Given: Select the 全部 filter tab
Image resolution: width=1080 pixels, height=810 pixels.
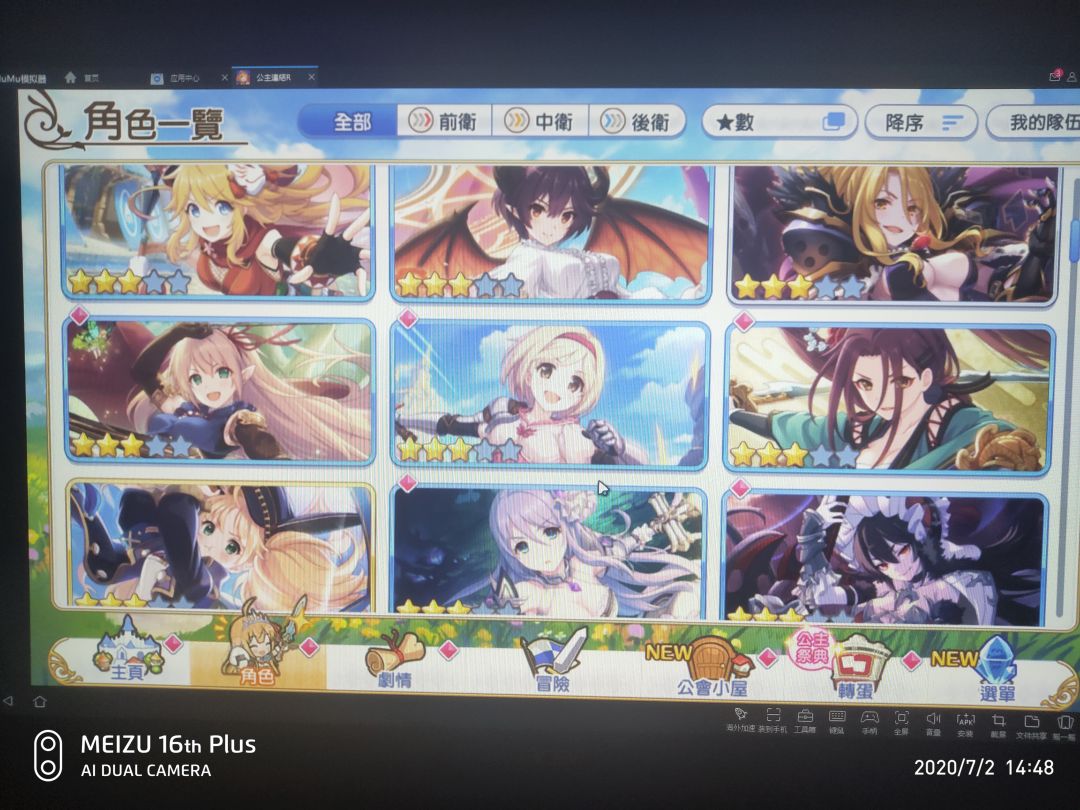Looking at the screenshot, I should click(349, 122).
